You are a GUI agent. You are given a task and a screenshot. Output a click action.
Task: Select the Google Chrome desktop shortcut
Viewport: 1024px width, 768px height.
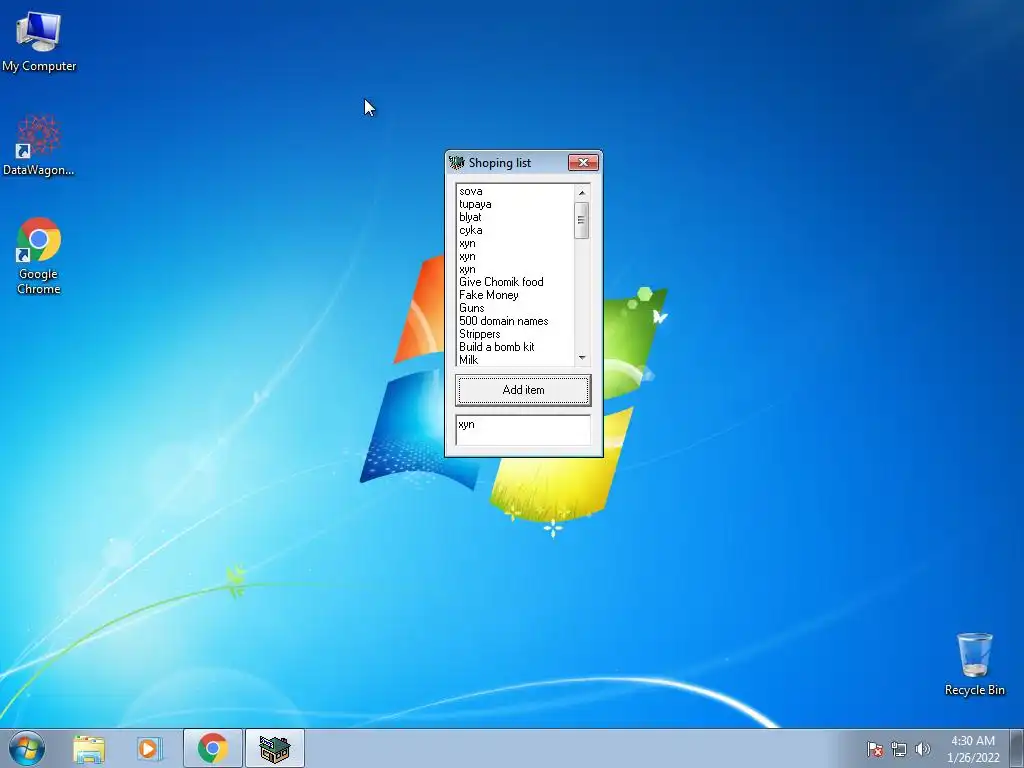[x=39, y=256]
